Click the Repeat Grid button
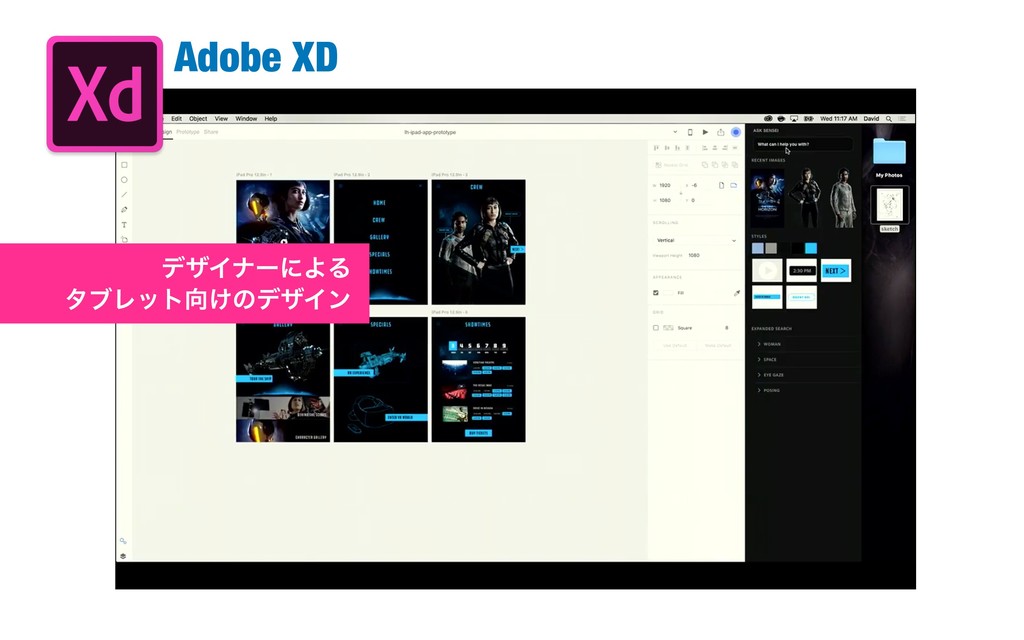Screen dimensions: 1024x640 point(672,165)
